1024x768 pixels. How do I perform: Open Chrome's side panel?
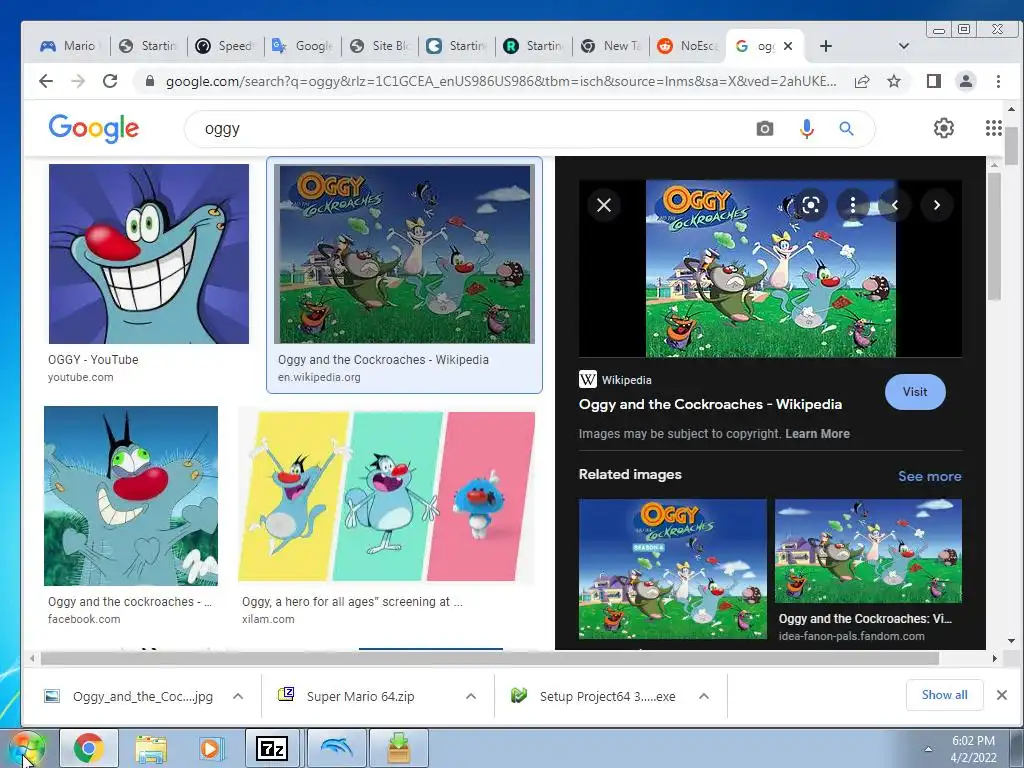(x=934, y=81)
